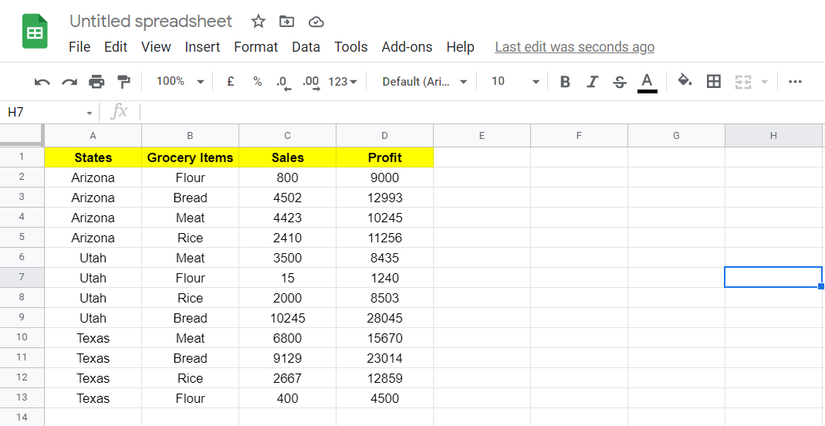The height and width of the screenshot is (426, 825).
Task: Select column A header
Action: 93,136
